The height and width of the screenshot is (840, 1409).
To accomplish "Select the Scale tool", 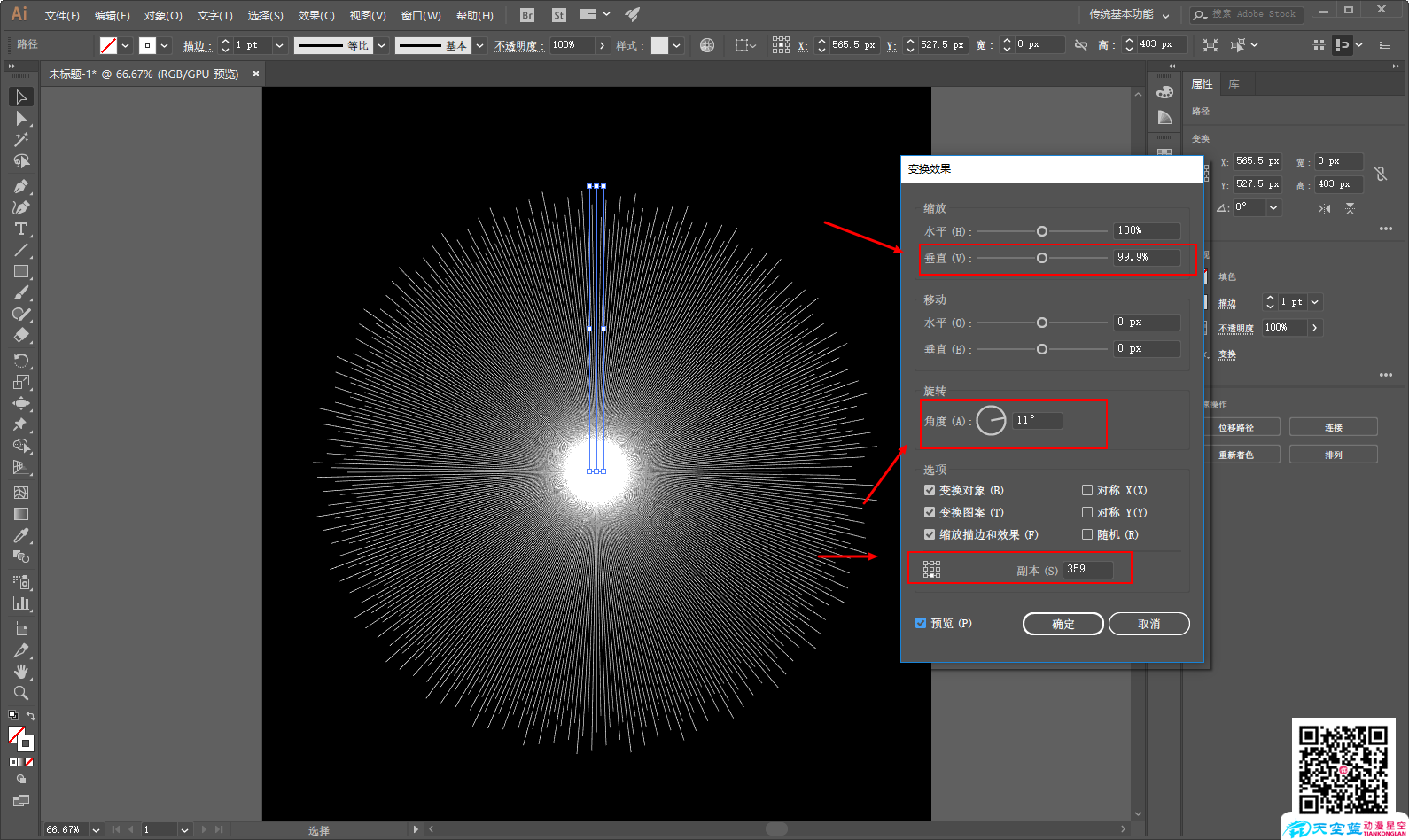I will pyautogui.click(x=21, y=382).
